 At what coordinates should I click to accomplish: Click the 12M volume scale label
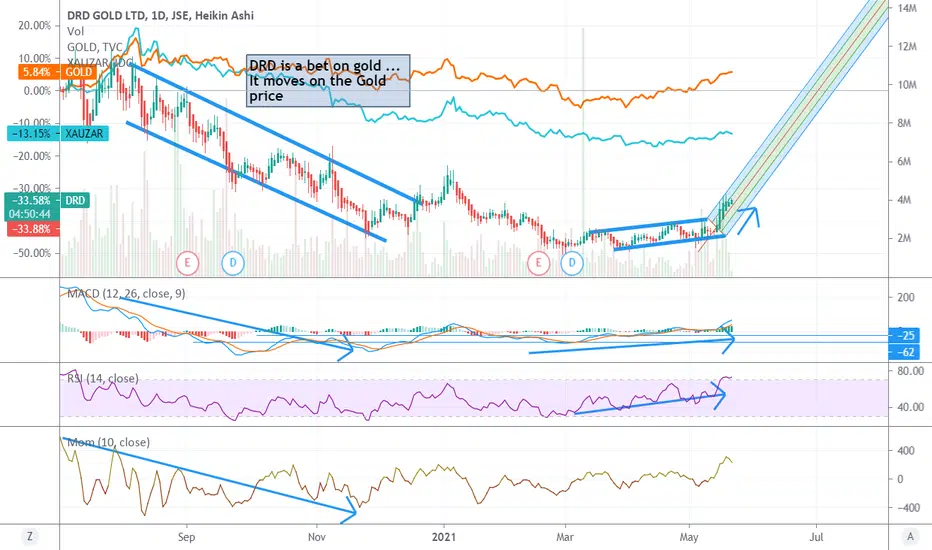tap(907, 46)
